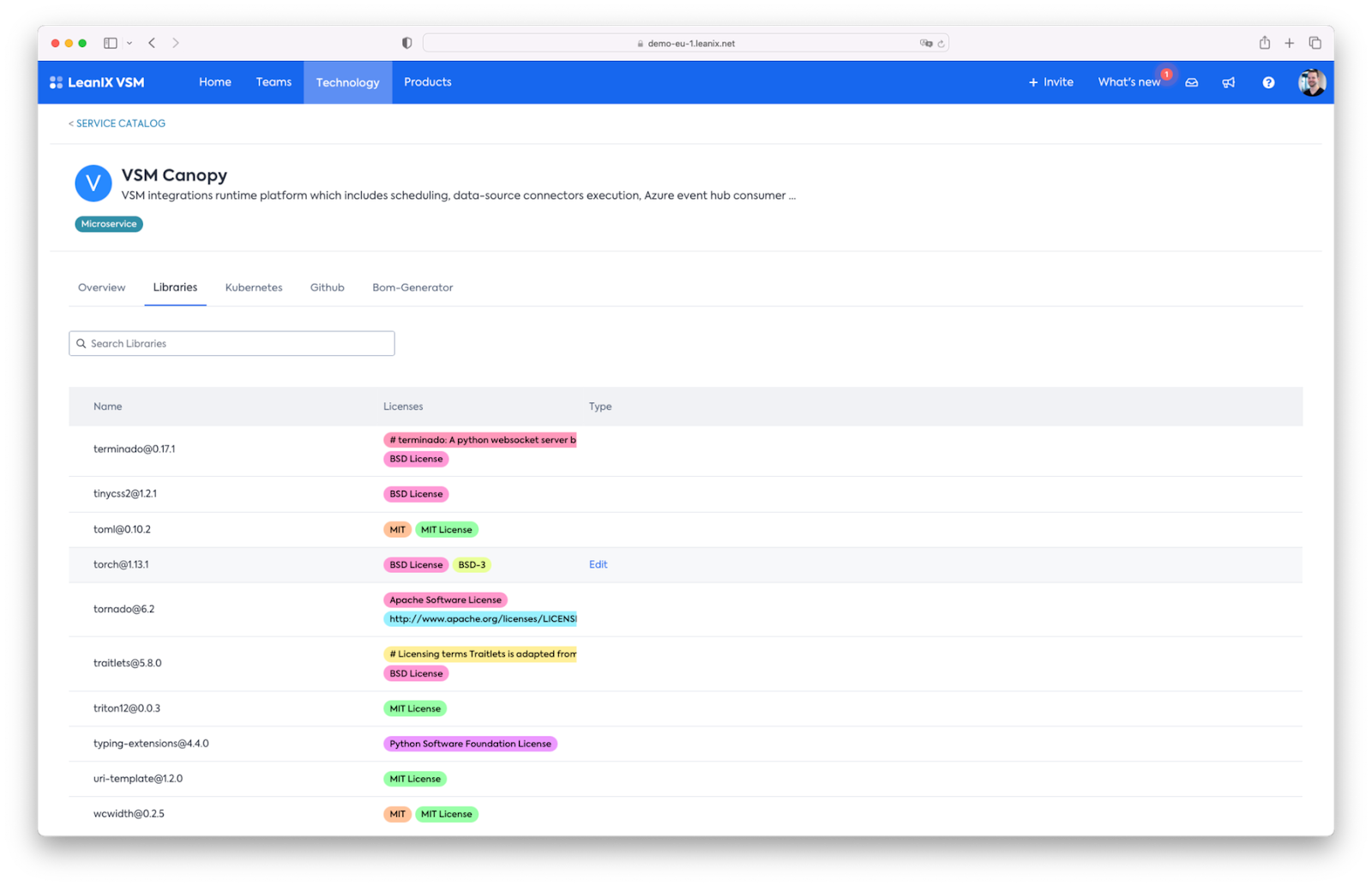This screenshot has height=886, width=1372.
Task: Click the apache.org licenses URL tag
Action: coord(480,618)
